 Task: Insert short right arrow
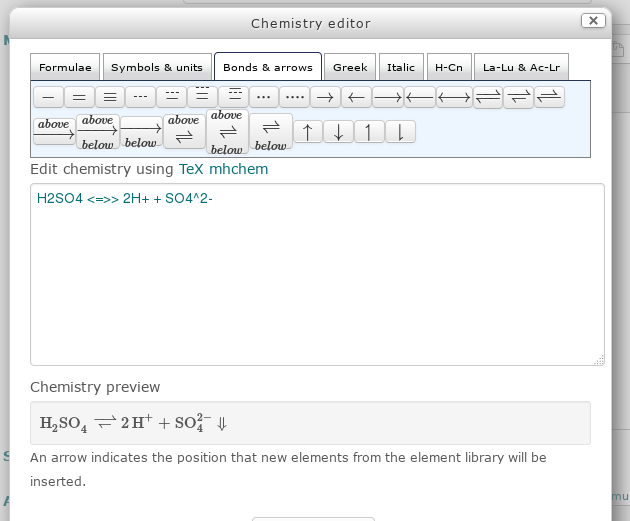click(x=325, y=97)
